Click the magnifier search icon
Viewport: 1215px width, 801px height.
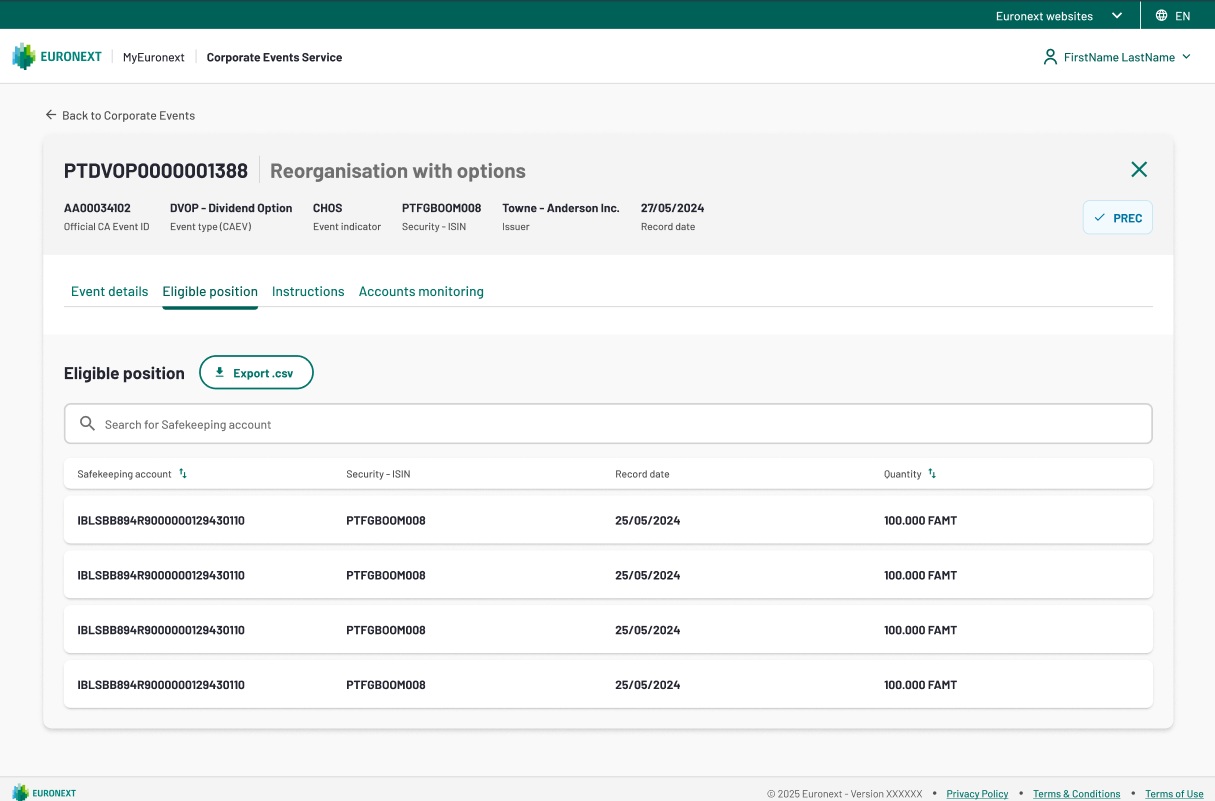[x=87, y=424]
